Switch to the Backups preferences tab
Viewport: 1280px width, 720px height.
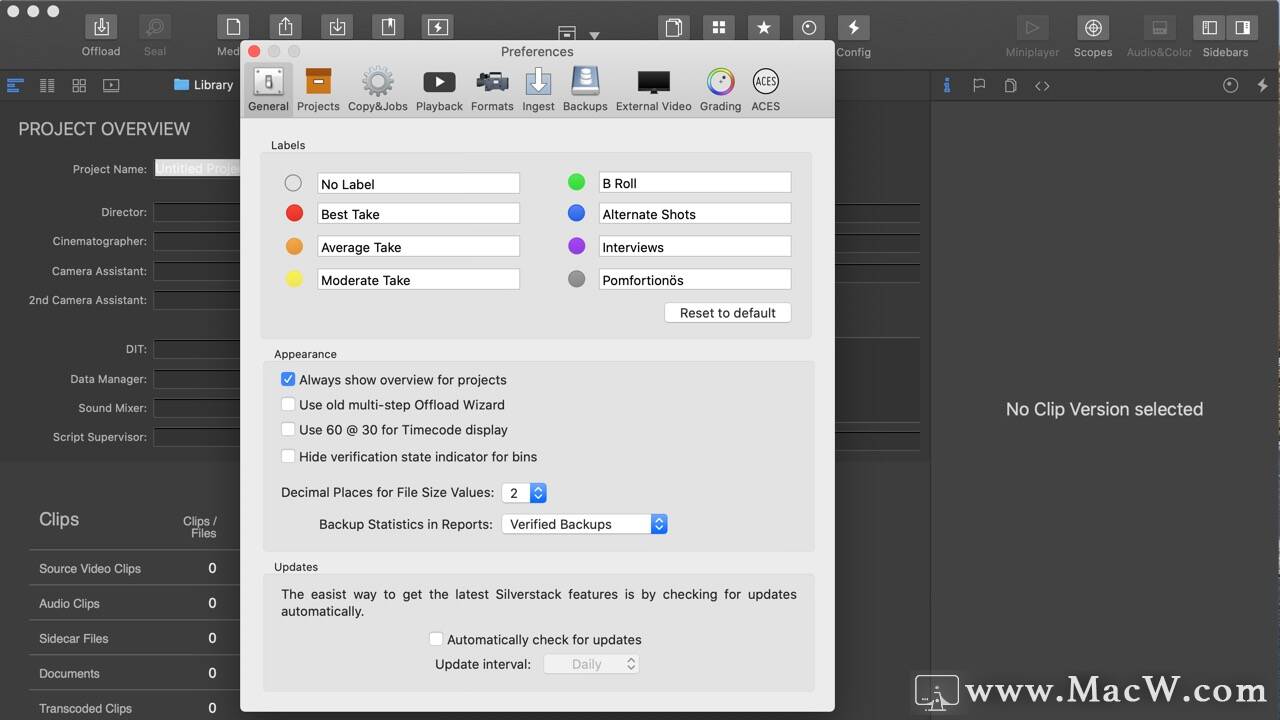tap(585, 89)
